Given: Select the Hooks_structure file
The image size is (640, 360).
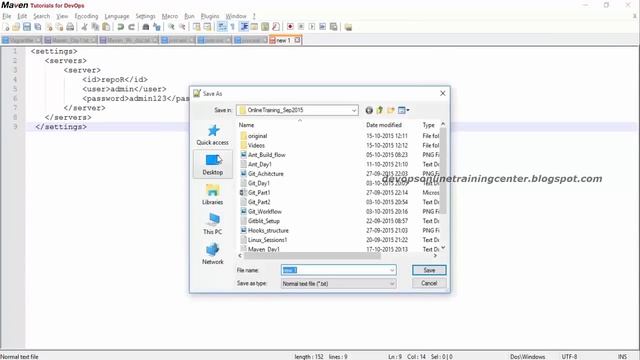Looking at the screenshot, I should tap(264, 230).
